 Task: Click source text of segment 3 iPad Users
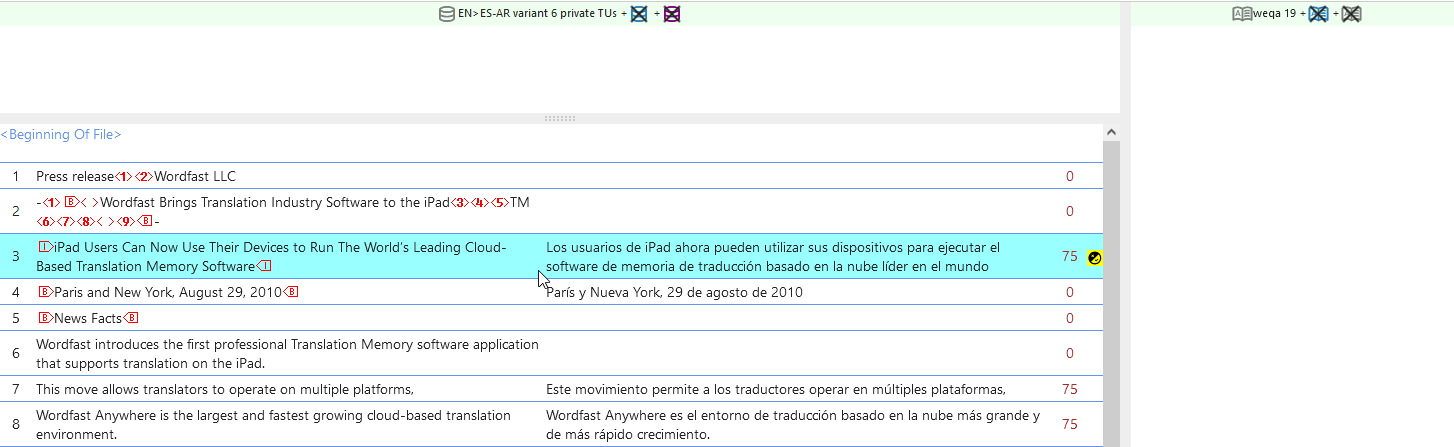[272, 257]
